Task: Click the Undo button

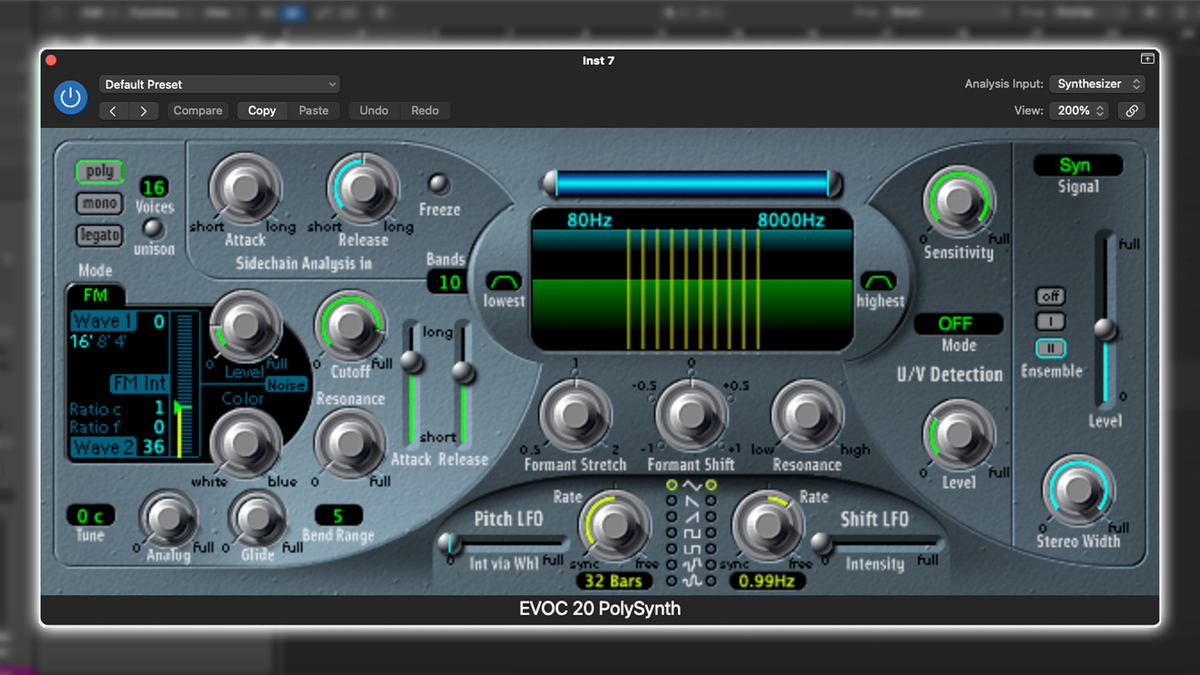Action: [374, 110]
